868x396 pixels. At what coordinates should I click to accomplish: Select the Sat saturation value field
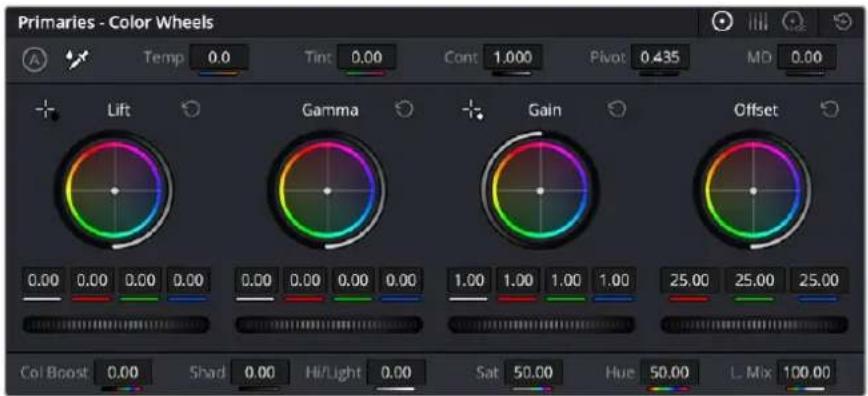point(533,372)
